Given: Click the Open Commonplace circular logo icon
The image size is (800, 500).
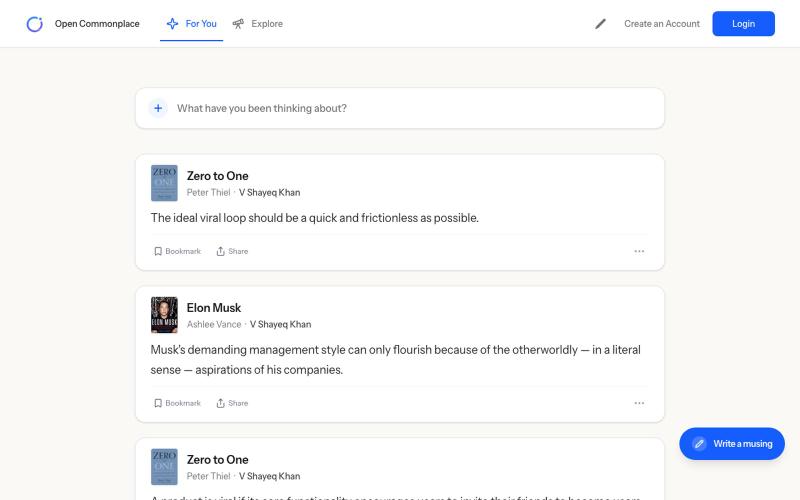Looking at the screenshot, I should (35, 24).
